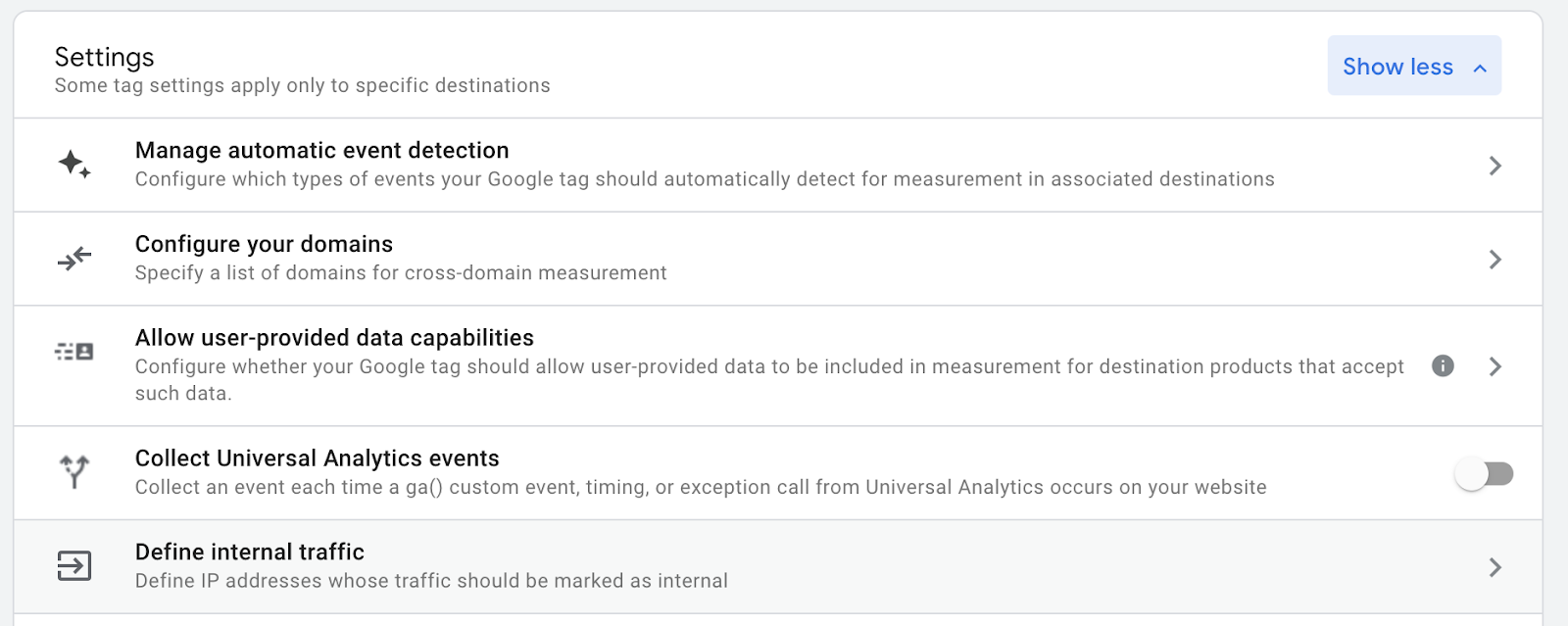Toggle Collect Universal Analytics events switch
The height and width of the screenshot is (626, 1568).
[1484, 474]
